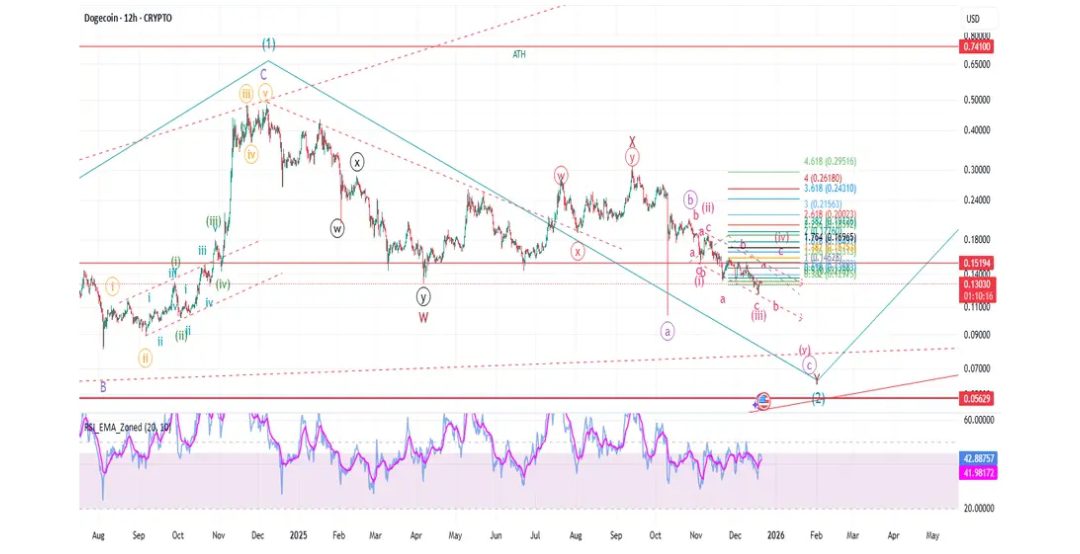This screenshot has height=554, width=1080.
Task: Click the current price 0.13030 label
Action: click(x=976, y=284)
